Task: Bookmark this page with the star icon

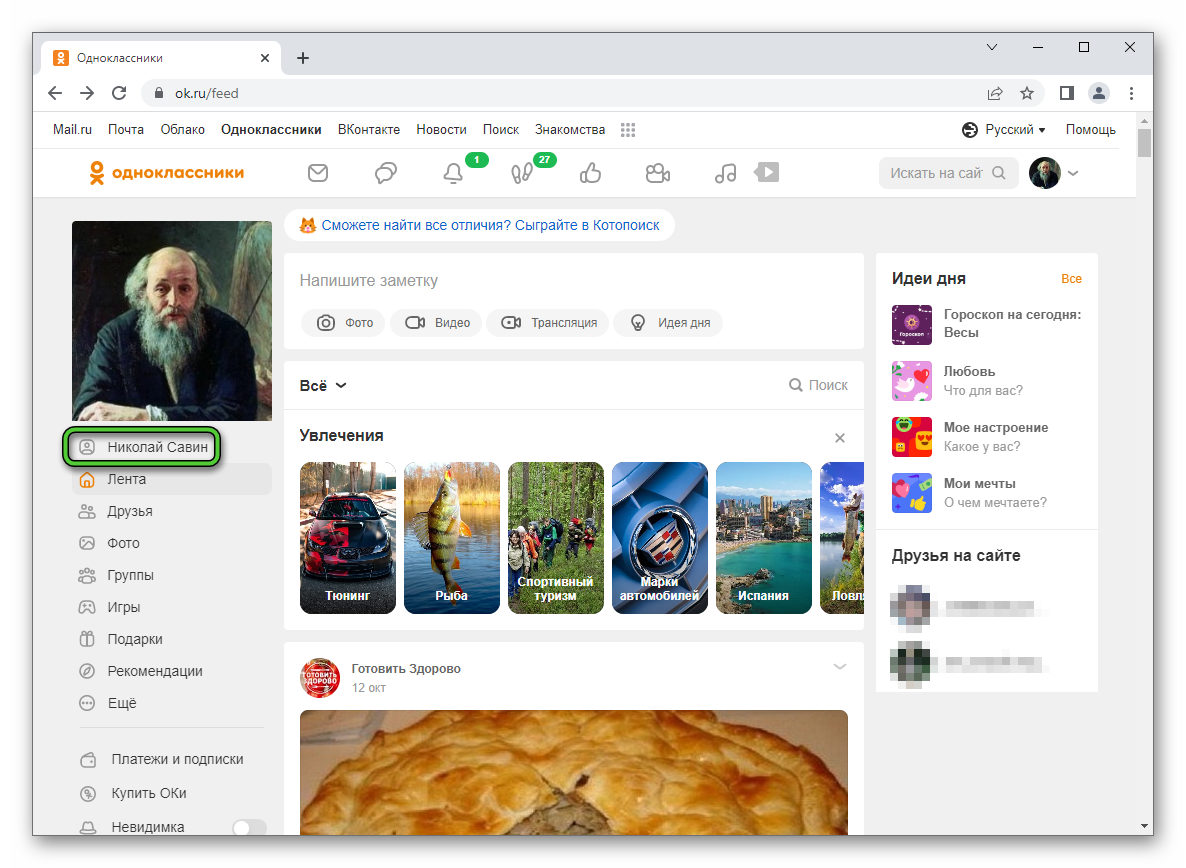Action: [1026, 93]
